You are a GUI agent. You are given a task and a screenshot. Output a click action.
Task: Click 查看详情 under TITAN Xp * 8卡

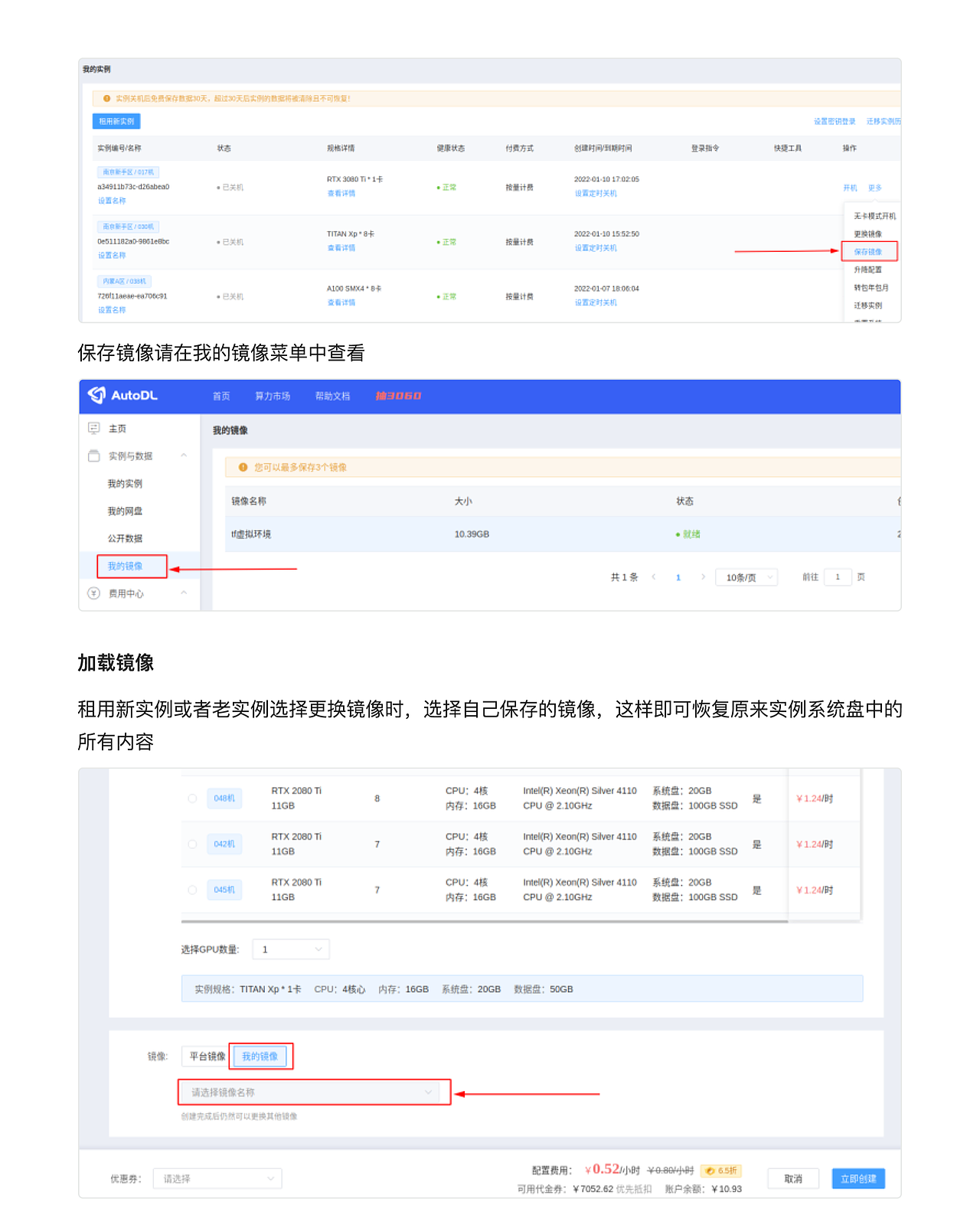(x=341, y=248)
